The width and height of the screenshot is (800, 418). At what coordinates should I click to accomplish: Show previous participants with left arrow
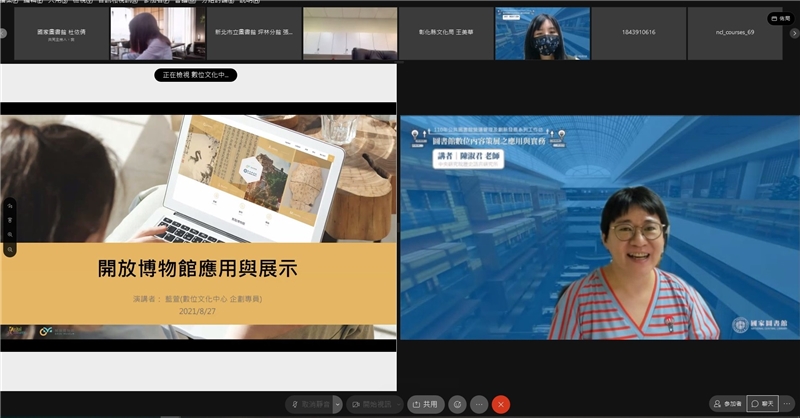(x=4, y=33)
